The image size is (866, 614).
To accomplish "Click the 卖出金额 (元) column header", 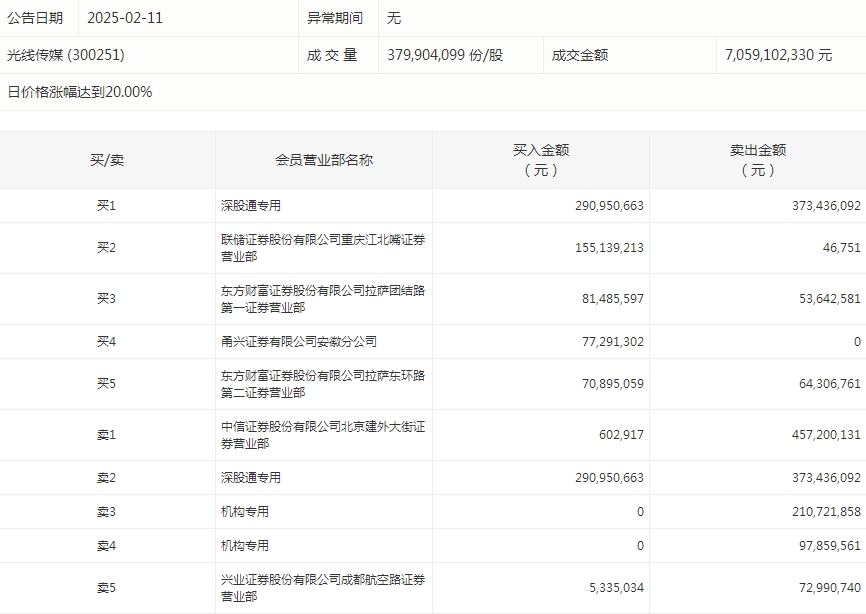I will 758,160.
